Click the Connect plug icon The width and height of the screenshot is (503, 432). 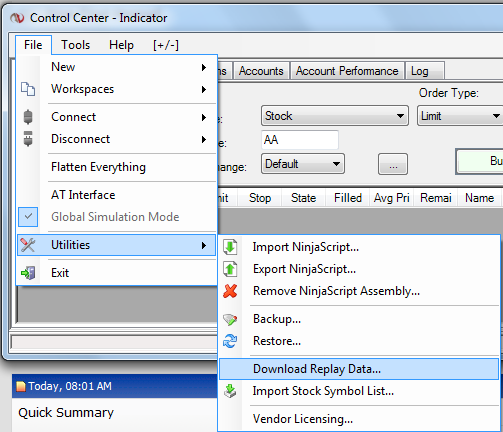(x=28, y=117)
